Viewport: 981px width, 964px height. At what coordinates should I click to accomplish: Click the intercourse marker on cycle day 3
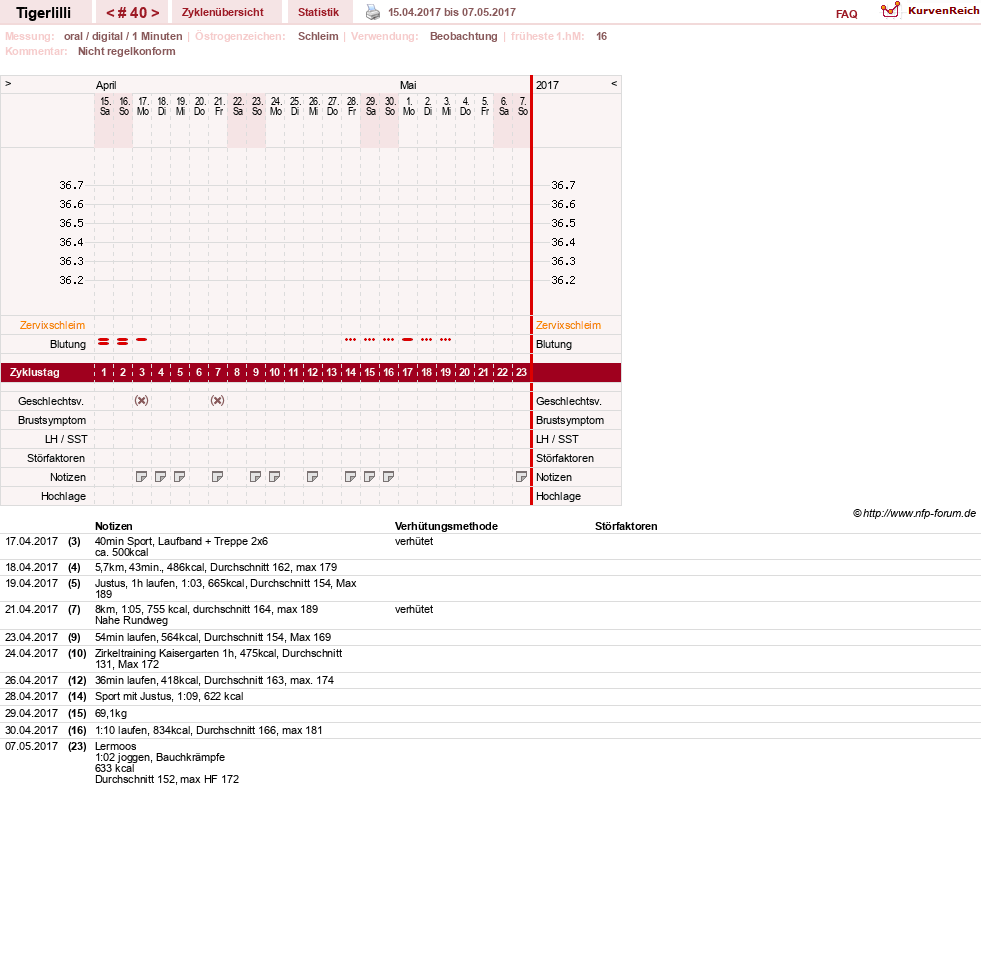coord(141,400)
